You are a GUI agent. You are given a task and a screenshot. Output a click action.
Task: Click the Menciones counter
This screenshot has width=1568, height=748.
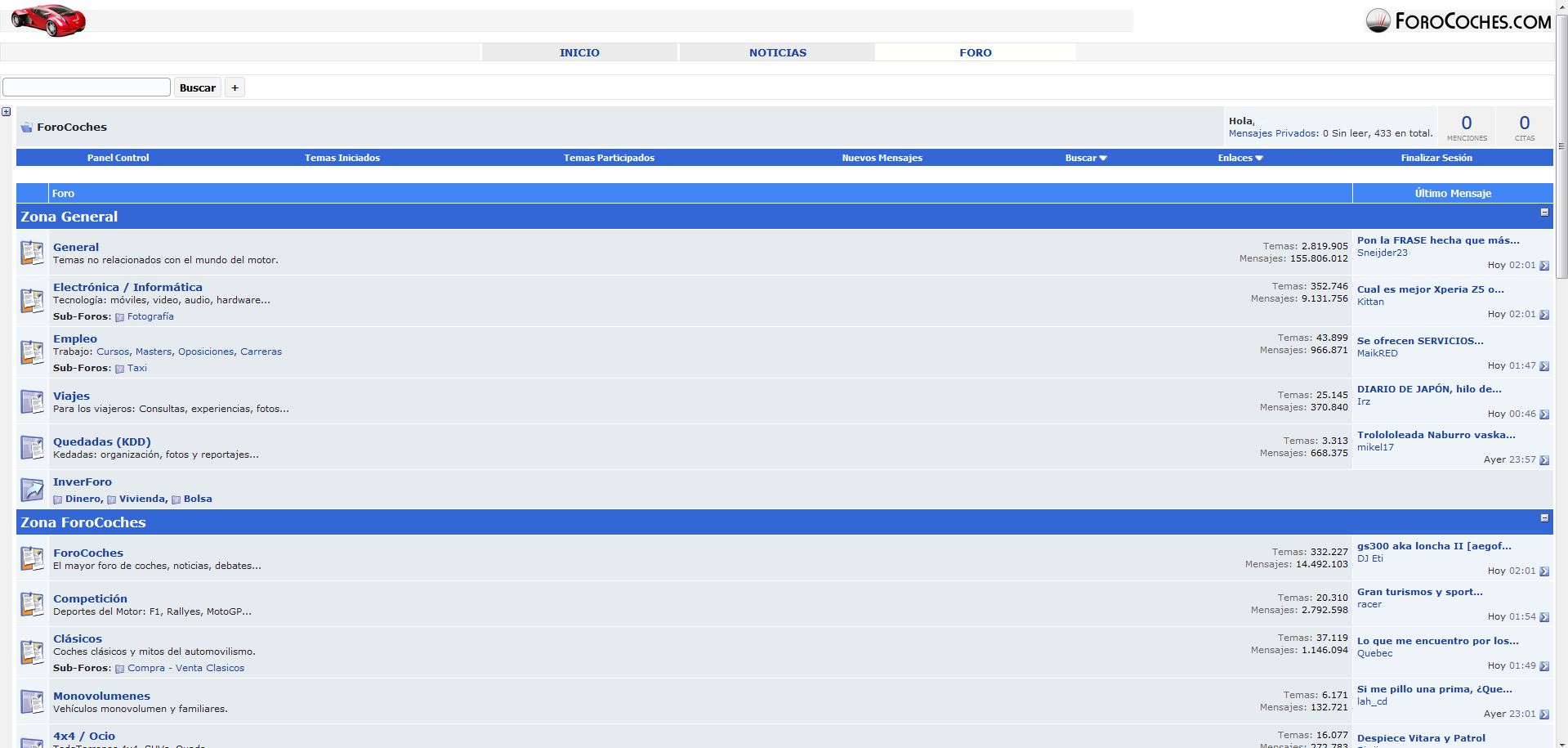(1467, 128)
